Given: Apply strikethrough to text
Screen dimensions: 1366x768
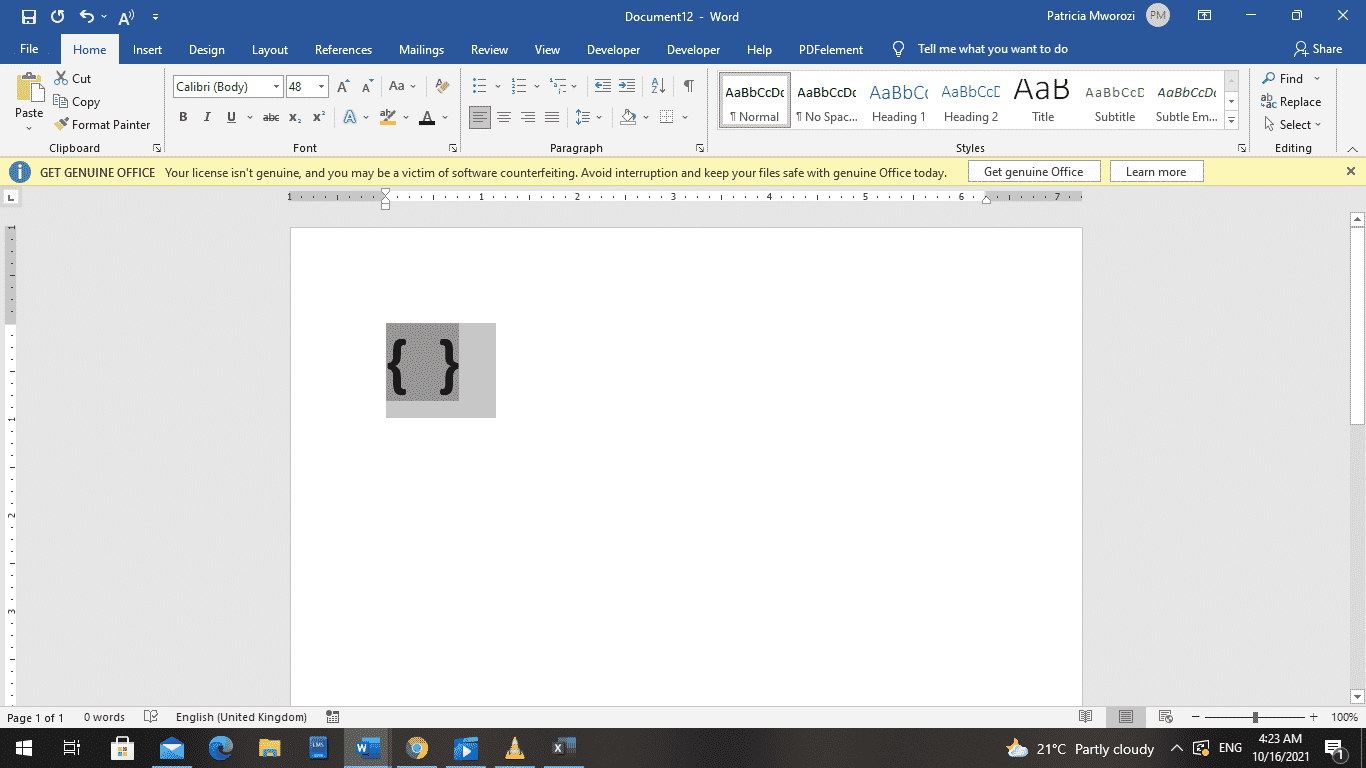Looking at the screenshot, I should 270,117.
